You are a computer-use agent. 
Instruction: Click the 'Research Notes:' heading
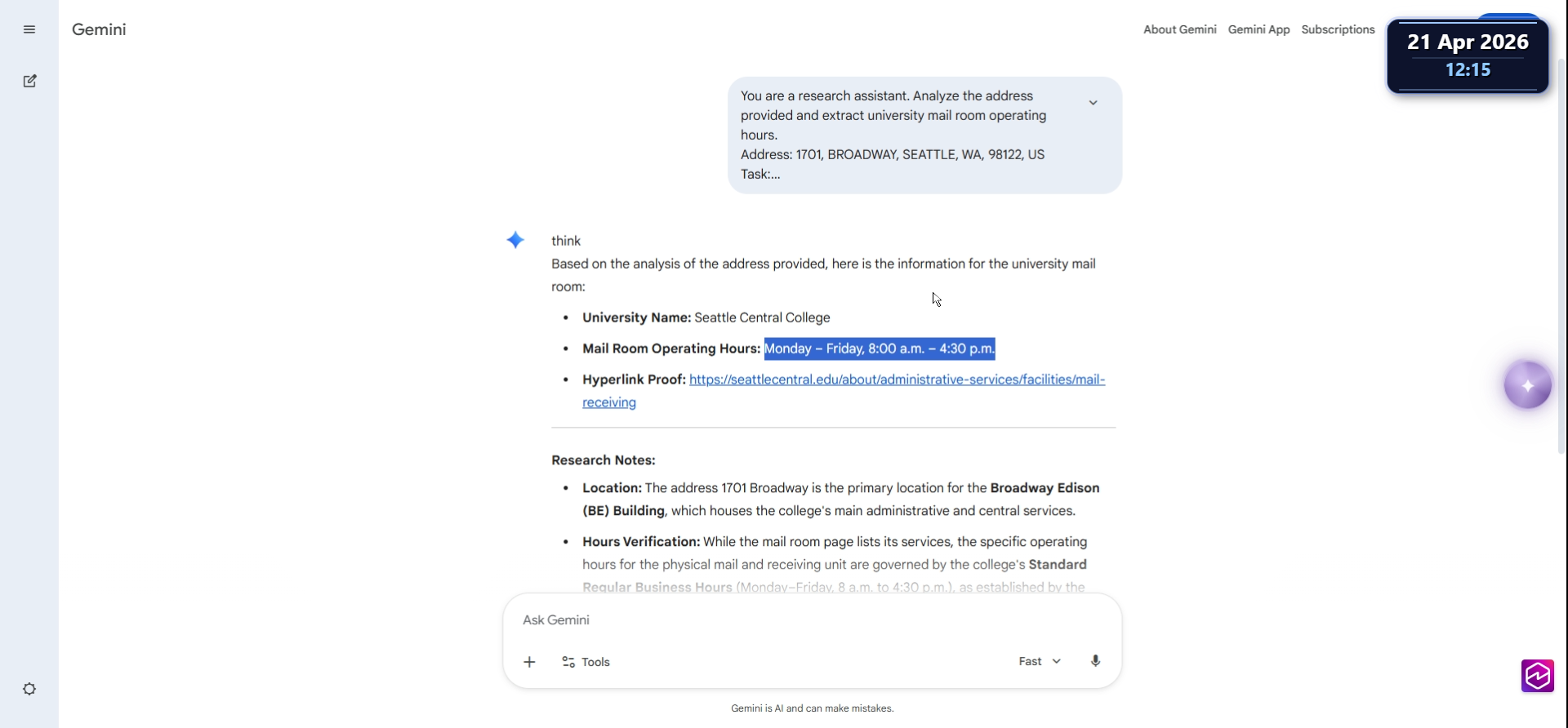point(604,460)
